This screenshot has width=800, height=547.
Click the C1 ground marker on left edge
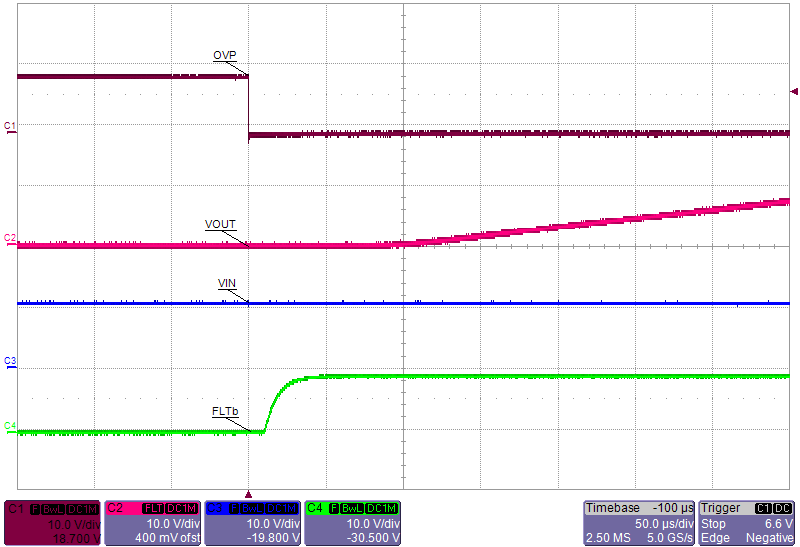[9, 126]
